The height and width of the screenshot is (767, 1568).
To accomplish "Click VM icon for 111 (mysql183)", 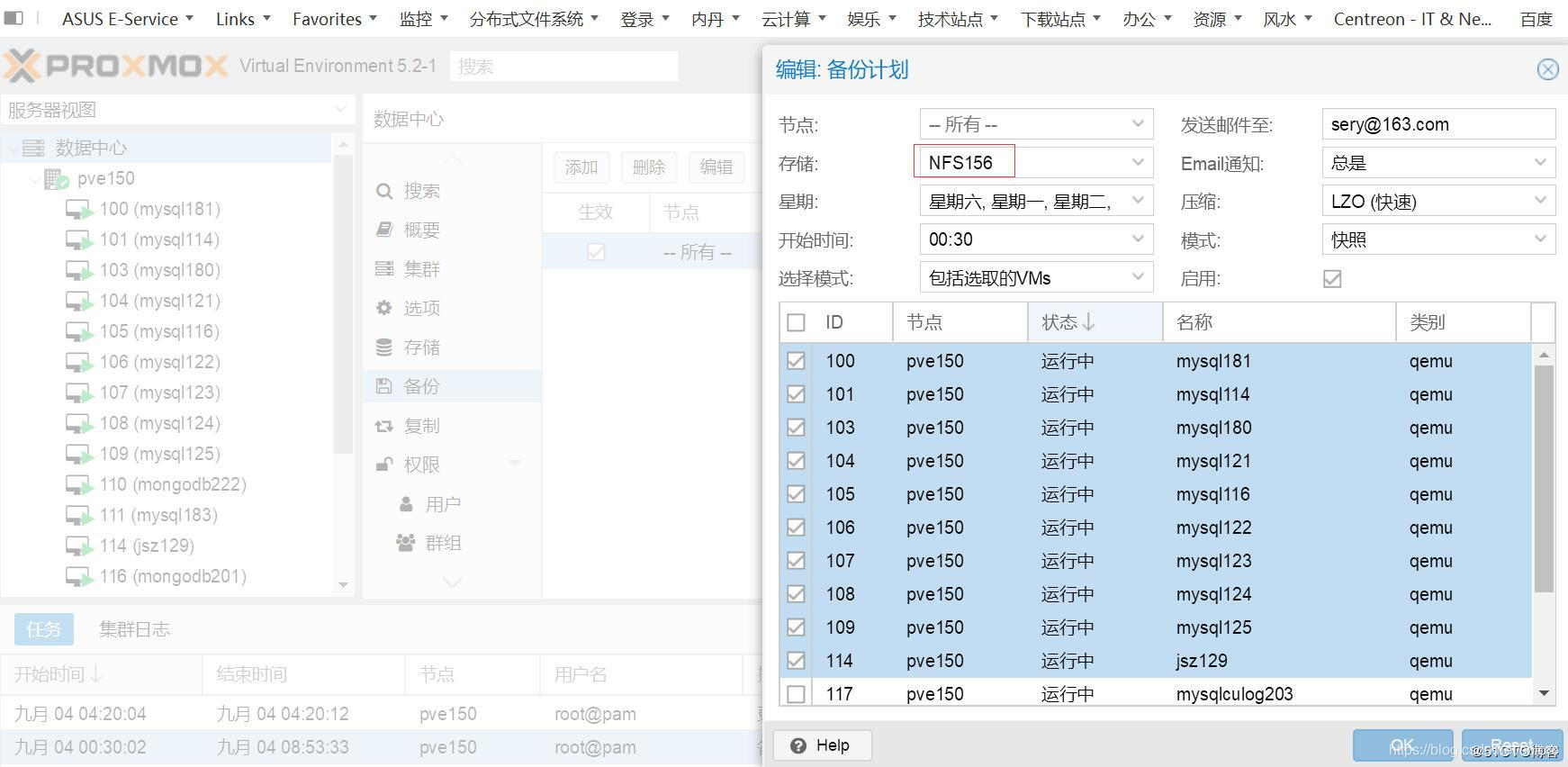I will [79, 516].
